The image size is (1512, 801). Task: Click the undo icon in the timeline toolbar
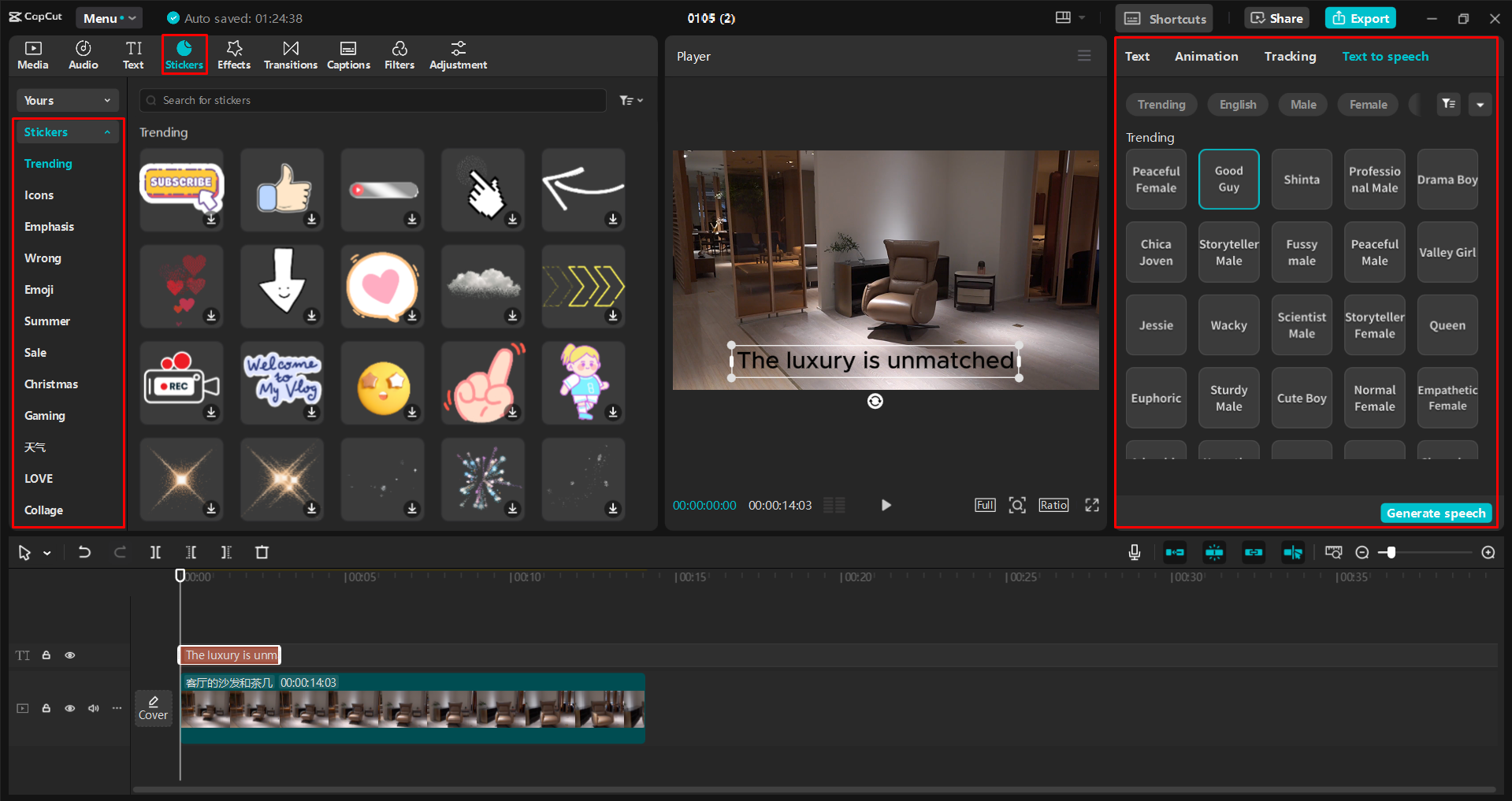click(x=84, y=552)
